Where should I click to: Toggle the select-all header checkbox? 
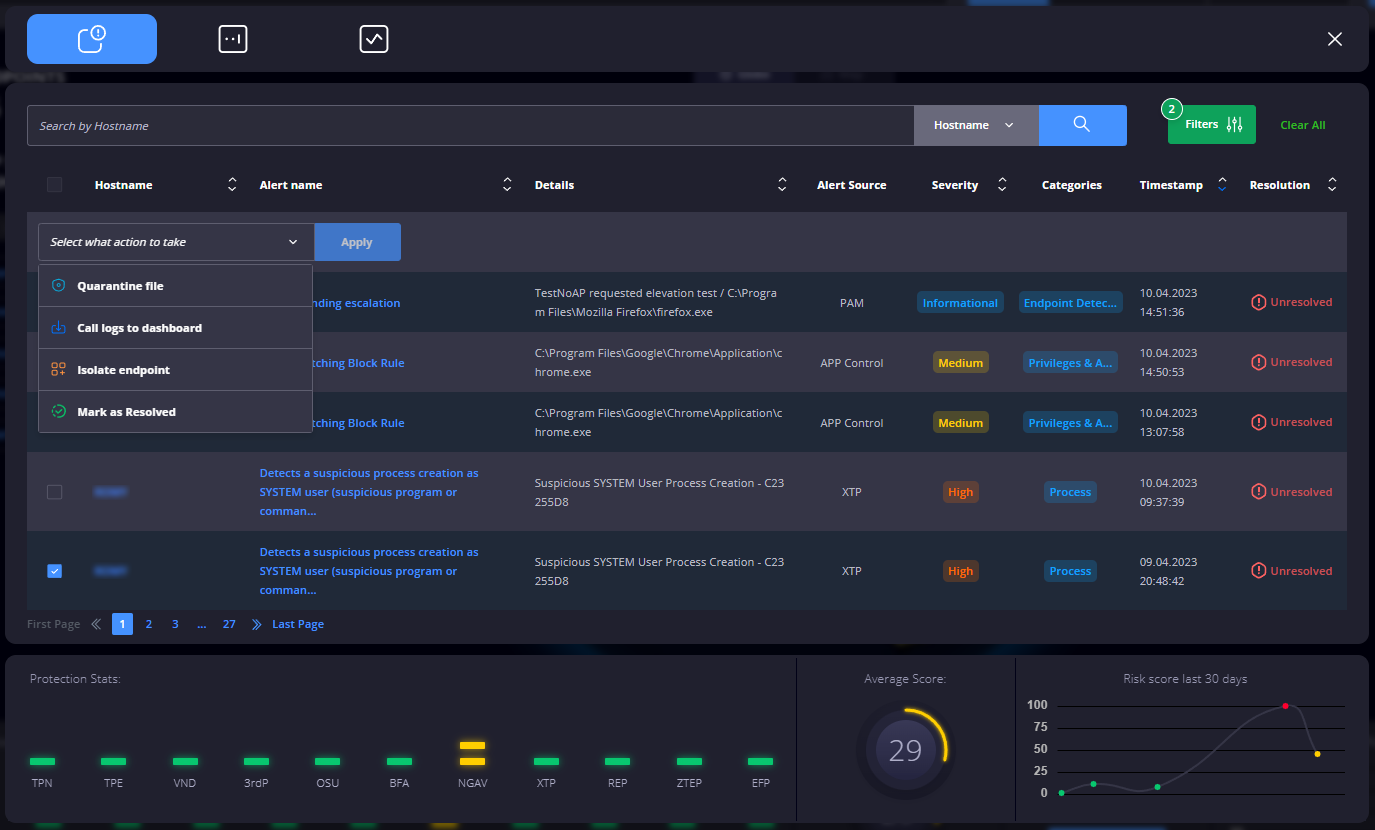coord(55,185)
